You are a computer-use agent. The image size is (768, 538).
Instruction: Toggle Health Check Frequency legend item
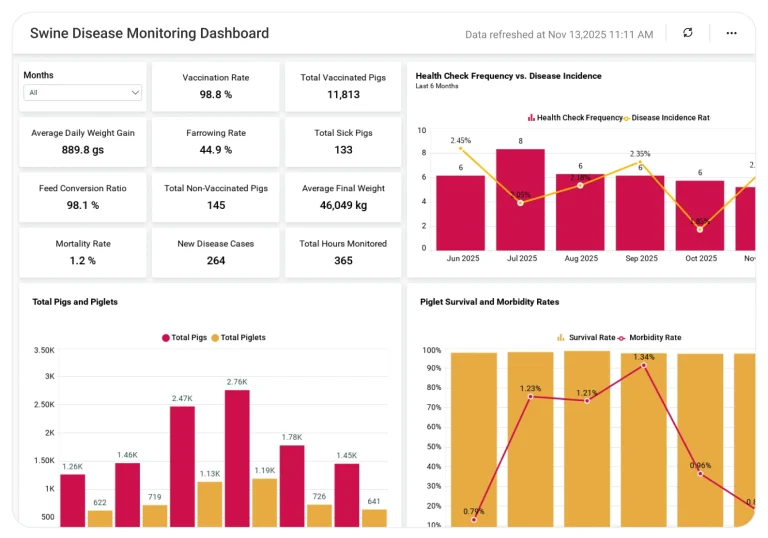[x=575, y=118]
